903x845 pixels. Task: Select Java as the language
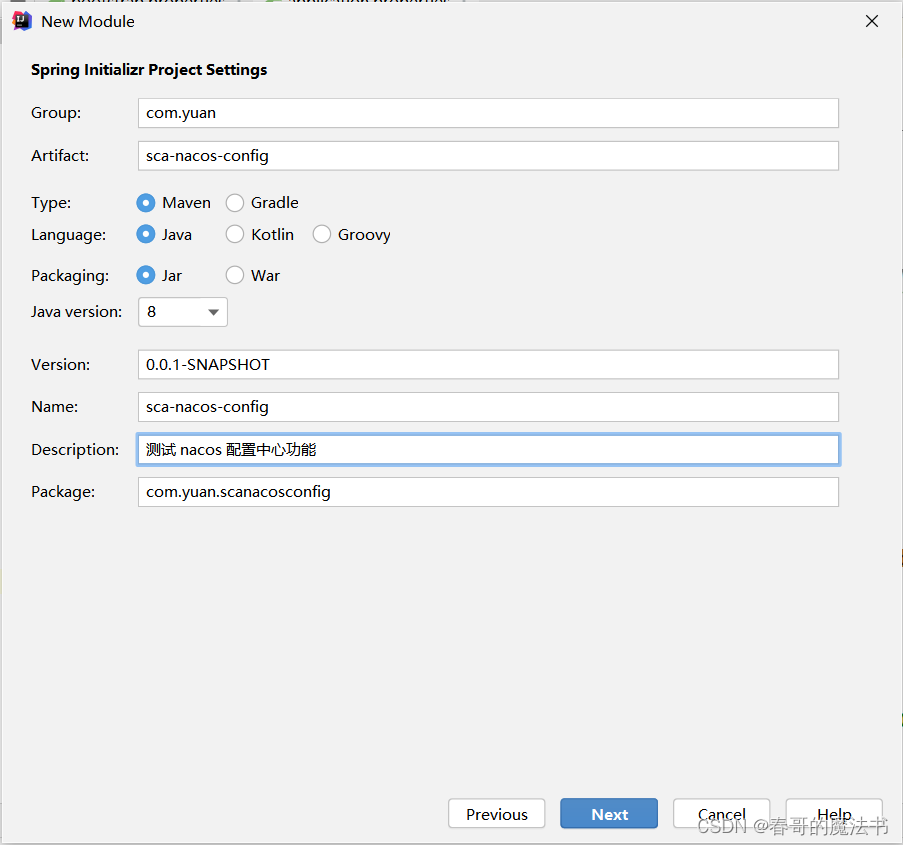(x=146, y=235)
